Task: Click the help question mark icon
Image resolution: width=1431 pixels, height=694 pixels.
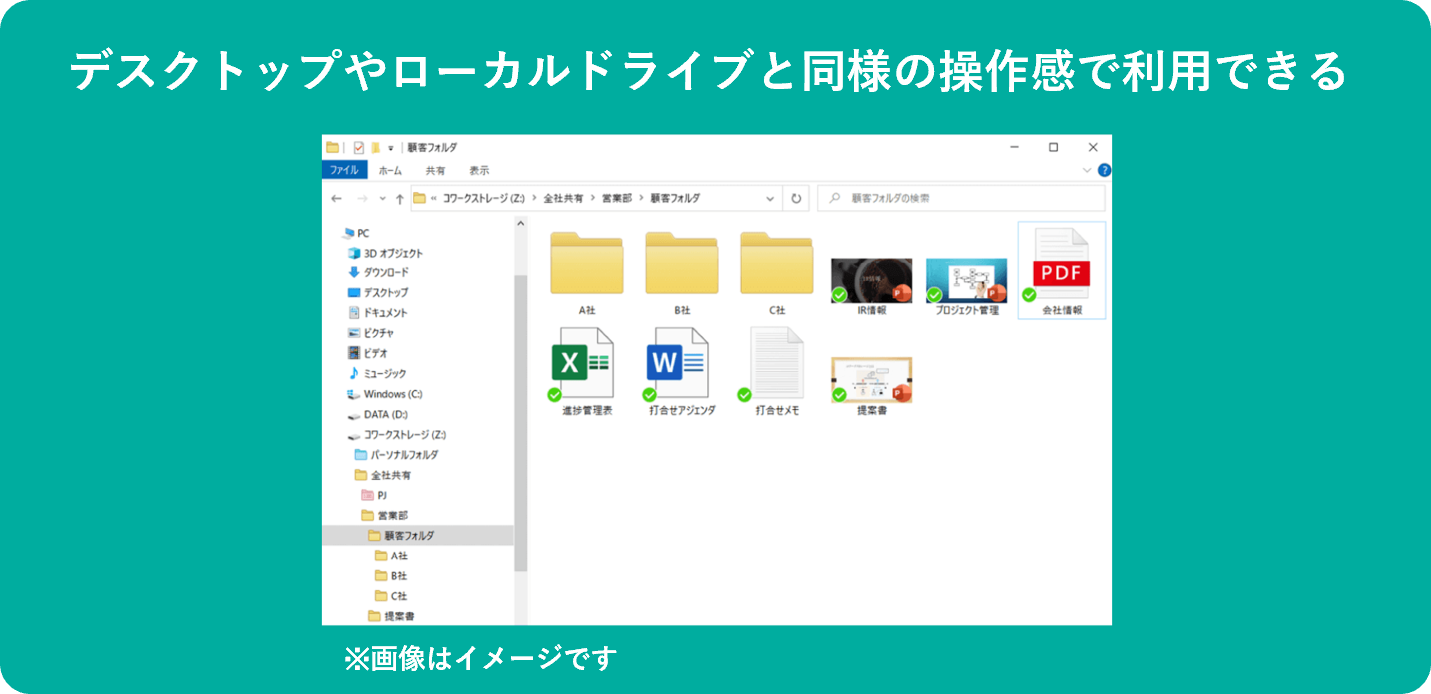Action: (1103, 168)
